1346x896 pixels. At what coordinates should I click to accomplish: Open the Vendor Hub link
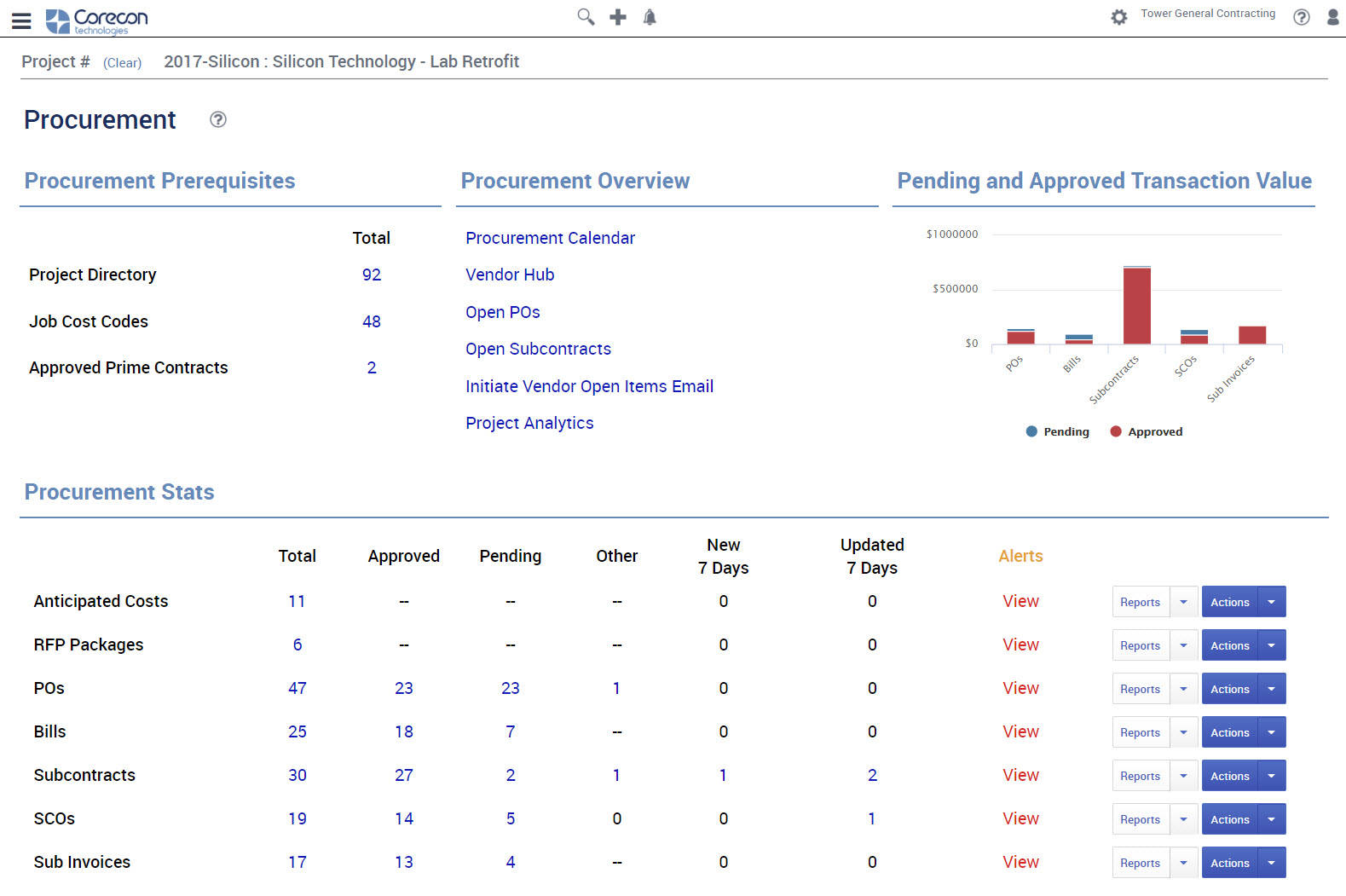510,275
